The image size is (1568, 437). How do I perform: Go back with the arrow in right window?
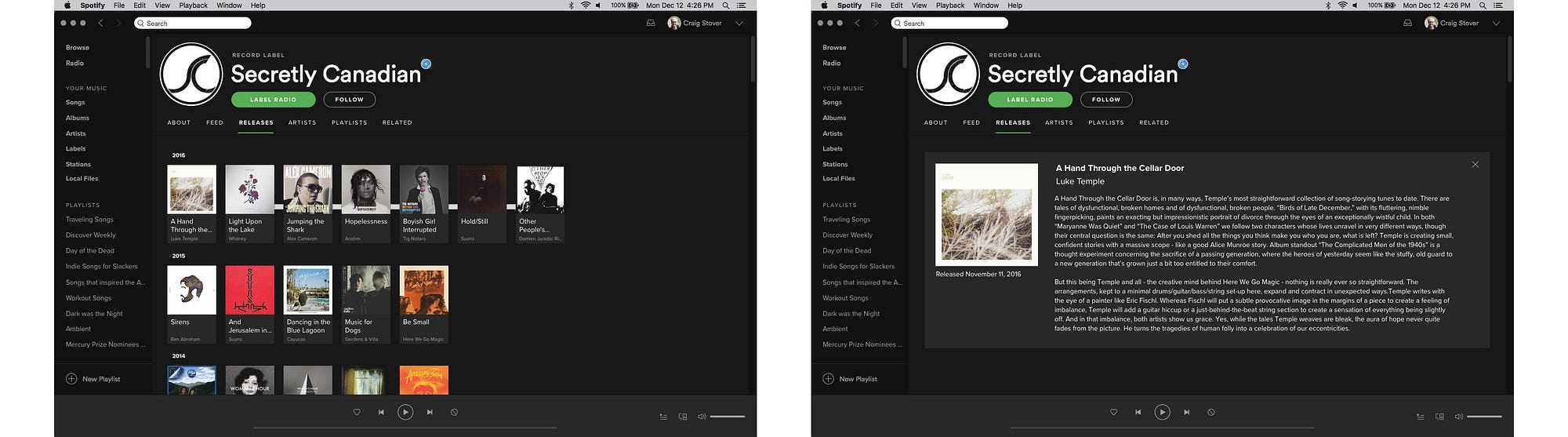(857, 23)
